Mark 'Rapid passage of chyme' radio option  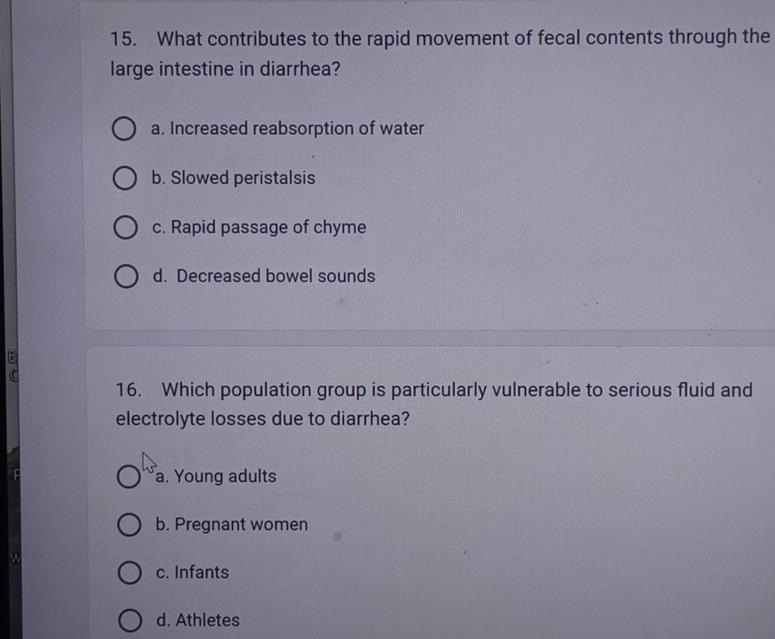point(123,228)
